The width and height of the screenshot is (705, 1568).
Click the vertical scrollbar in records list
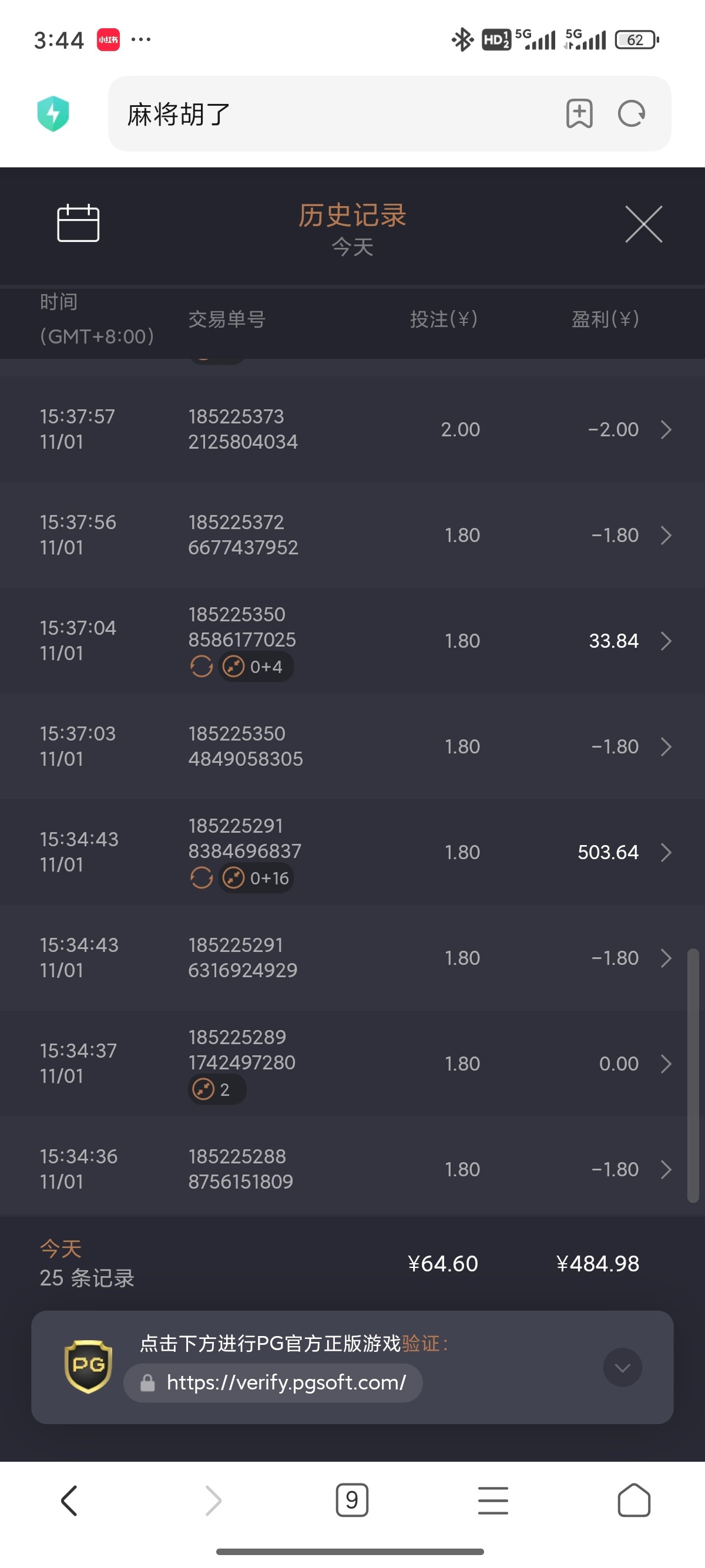coord(693,1074)
